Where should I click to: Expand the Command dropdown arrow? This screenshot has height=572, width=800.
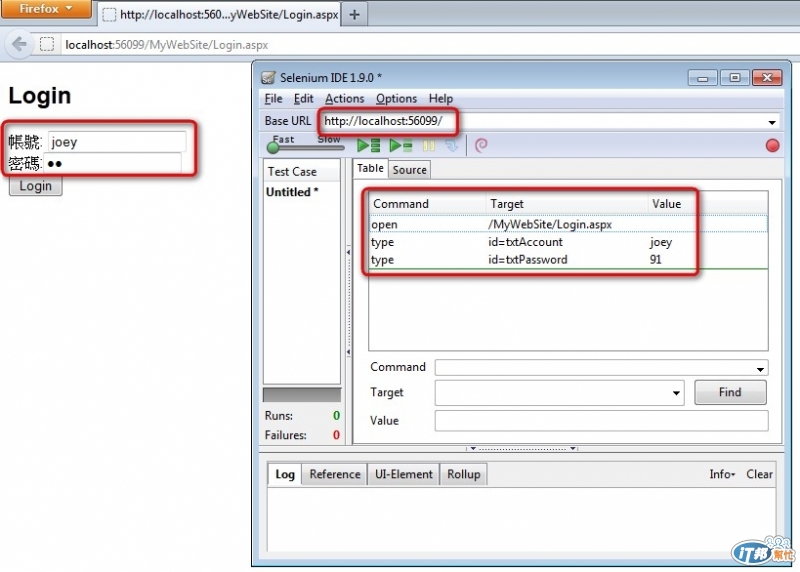point(760,368)
